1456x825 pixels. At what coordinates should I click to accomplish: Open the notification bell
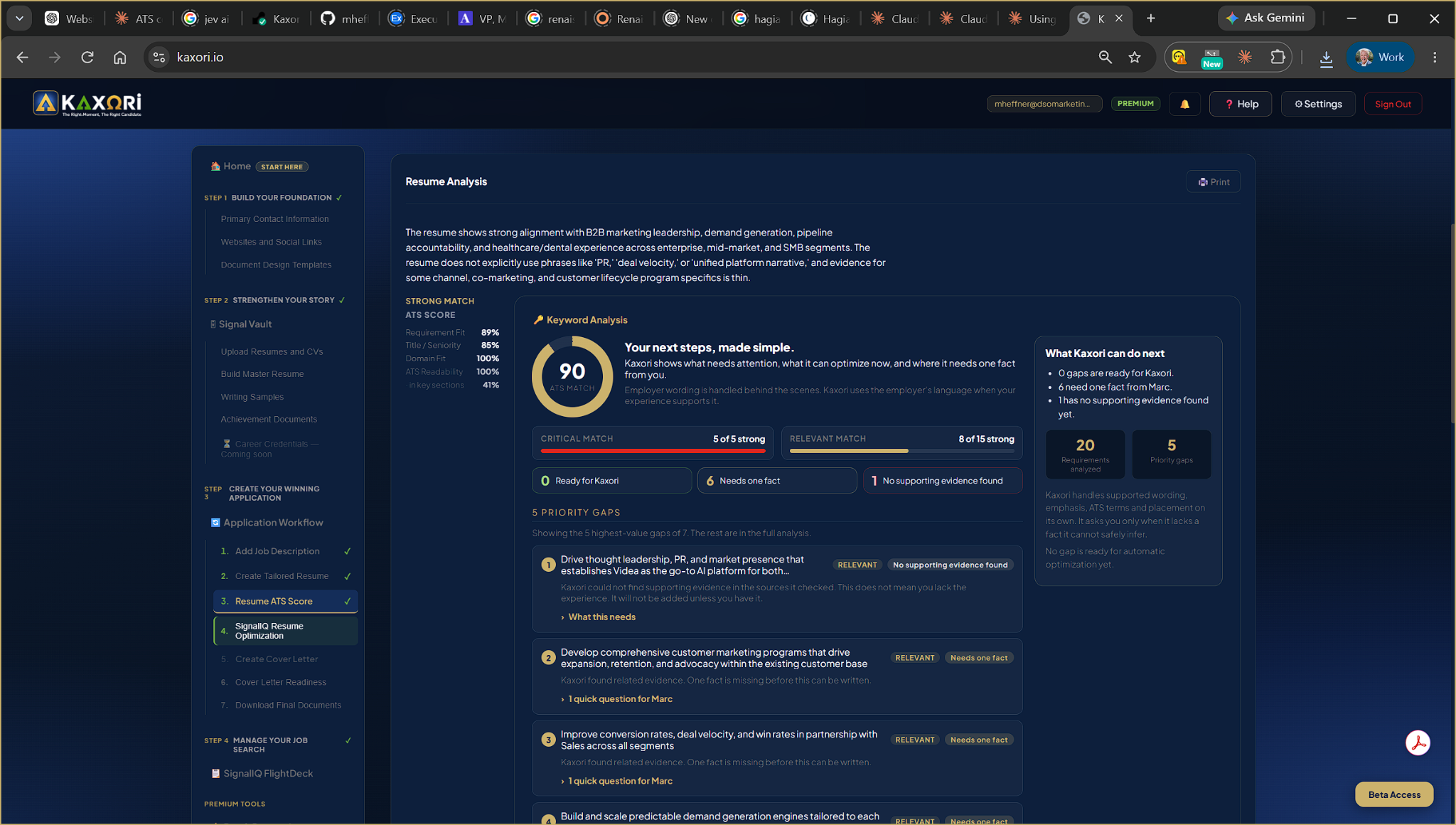[1184, 104]
